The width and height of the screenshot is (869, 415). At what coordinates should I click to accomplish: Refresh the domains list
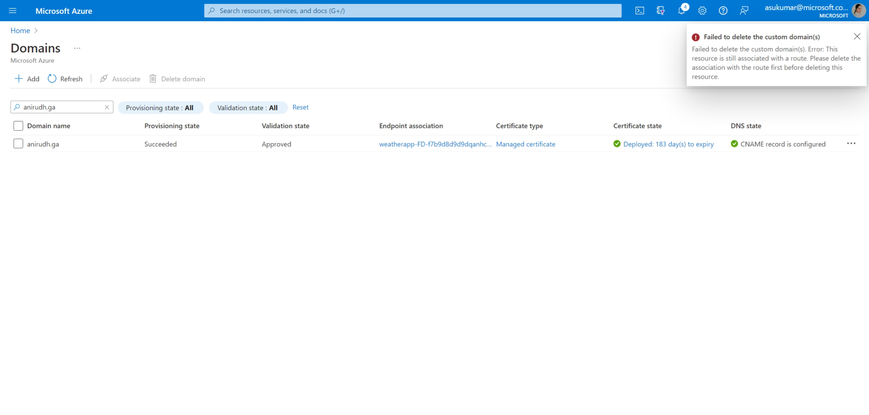[x=65, y=79]
